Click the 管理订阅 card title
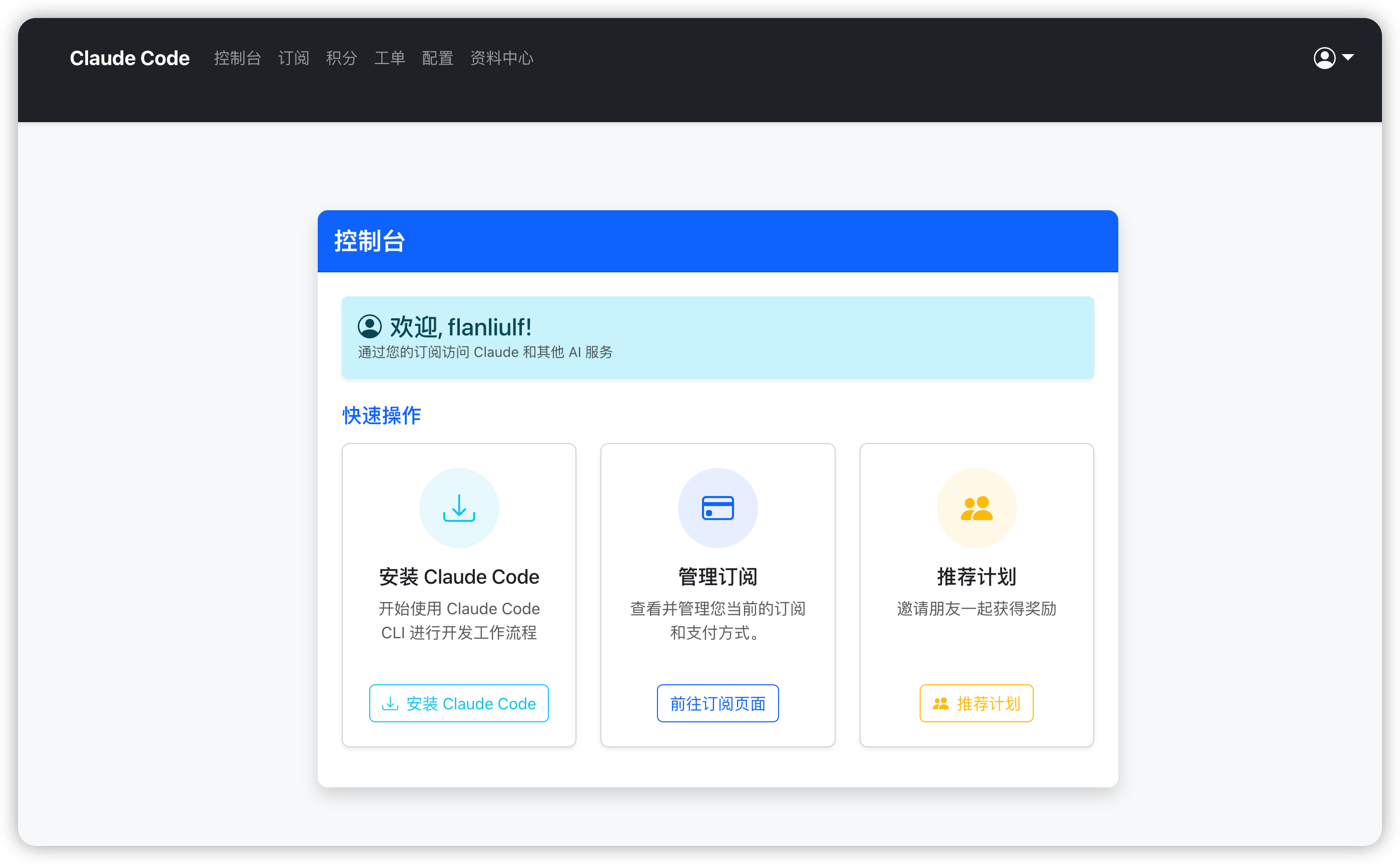This screenshot has width=1400, height=864. (718, 577)
